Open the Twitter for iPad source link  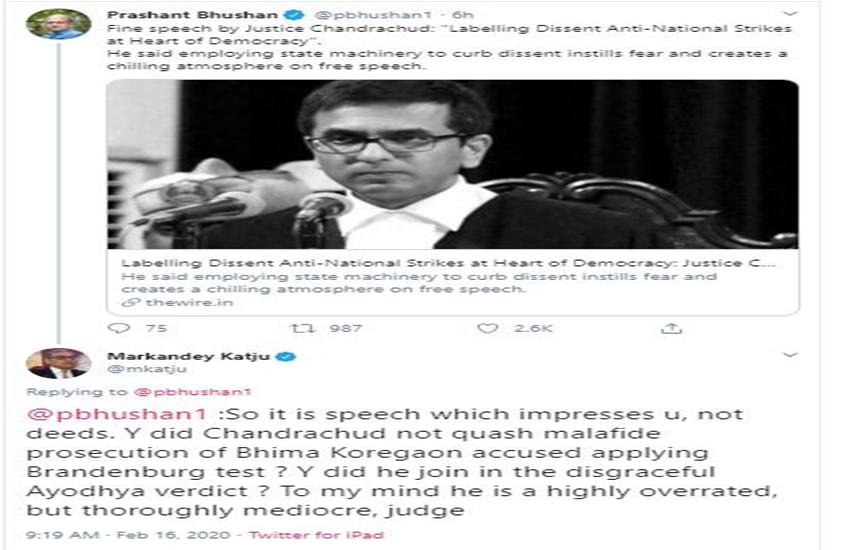click(x=317, y=535)
